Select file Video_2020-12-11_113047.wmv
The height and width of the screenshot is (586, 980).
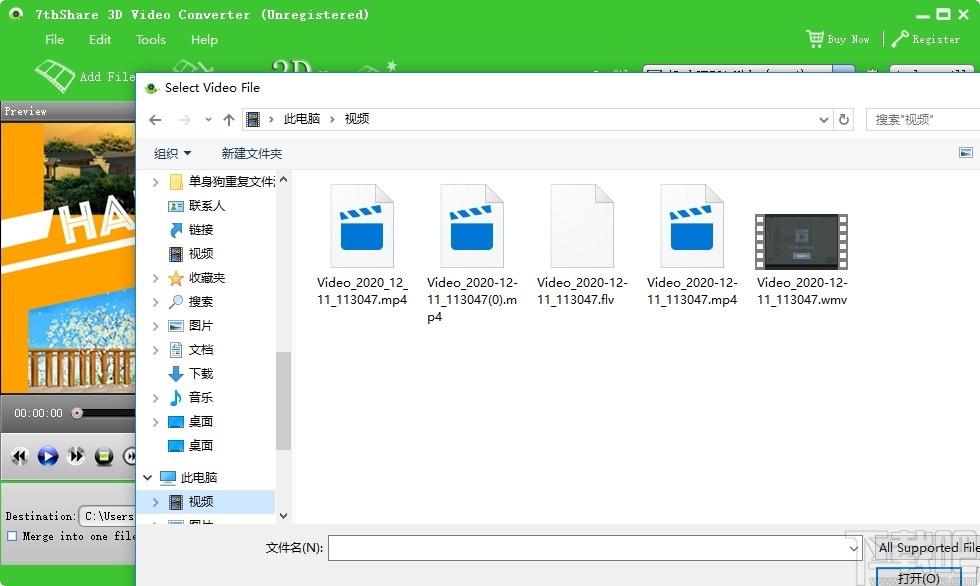(x=802, y=259)
